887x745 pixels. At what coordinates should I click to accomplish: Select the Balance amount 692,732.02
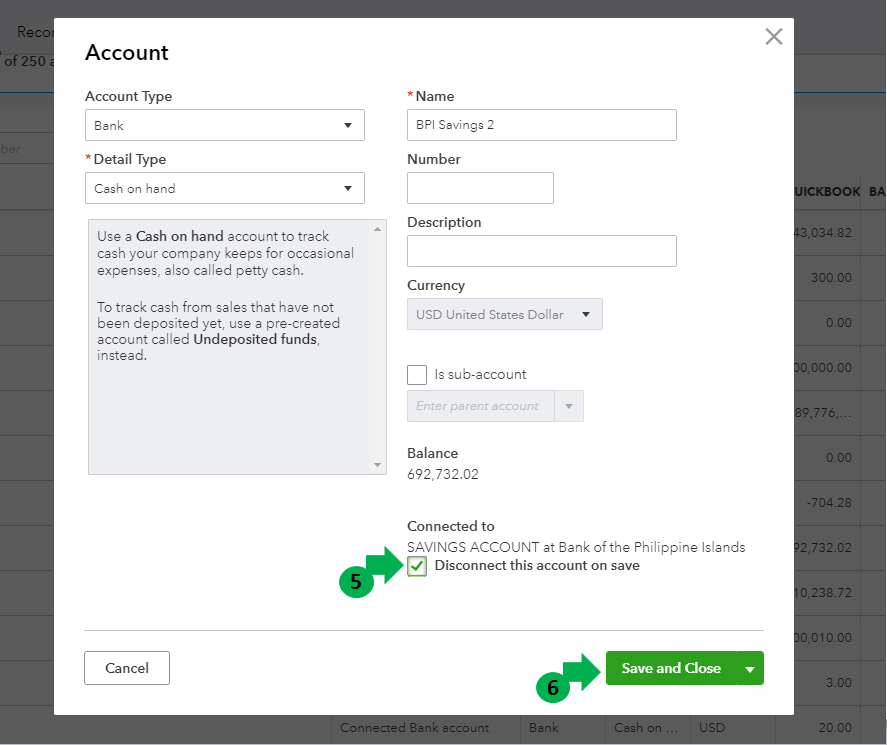pyautogui.click(x=443, y=474)
